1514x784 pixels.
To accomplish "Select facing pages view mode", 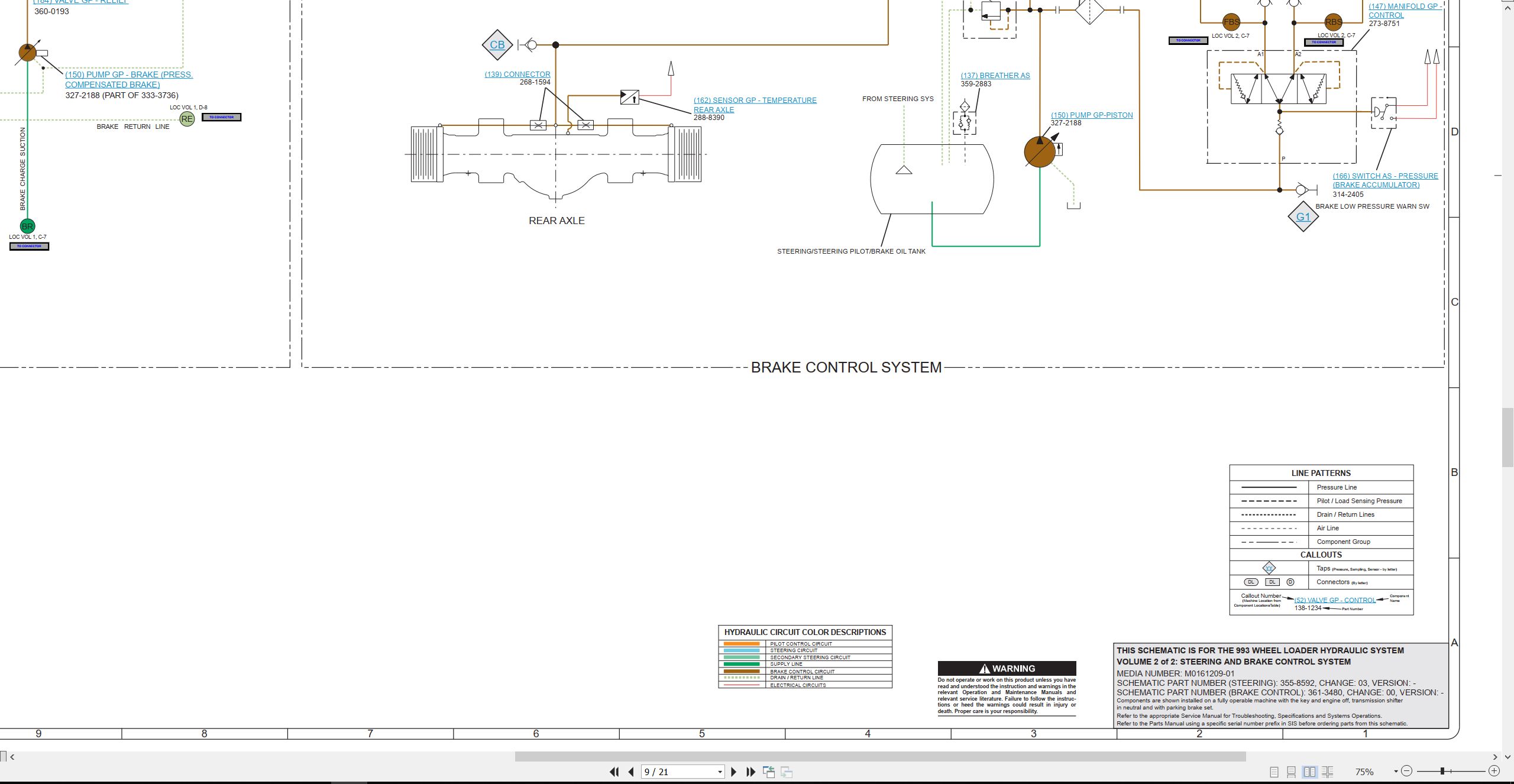I will (x=1309, y=772).
